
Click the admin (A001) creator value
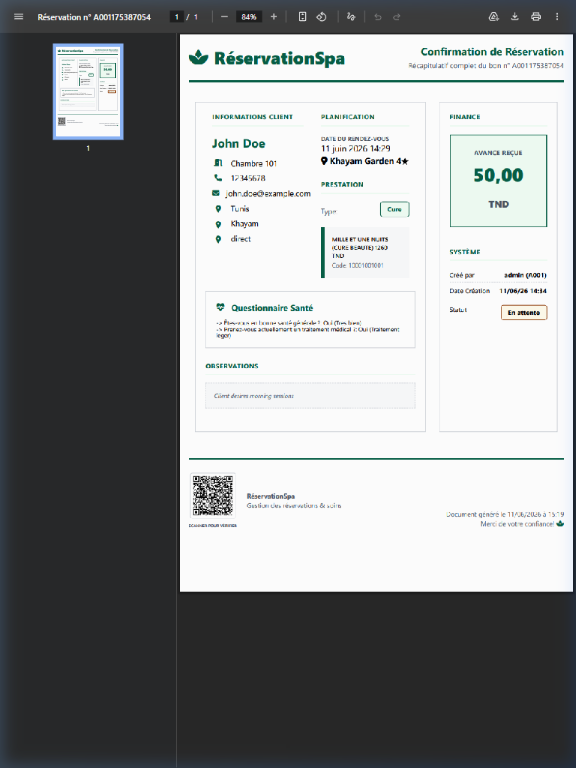(x=525, y=275)
